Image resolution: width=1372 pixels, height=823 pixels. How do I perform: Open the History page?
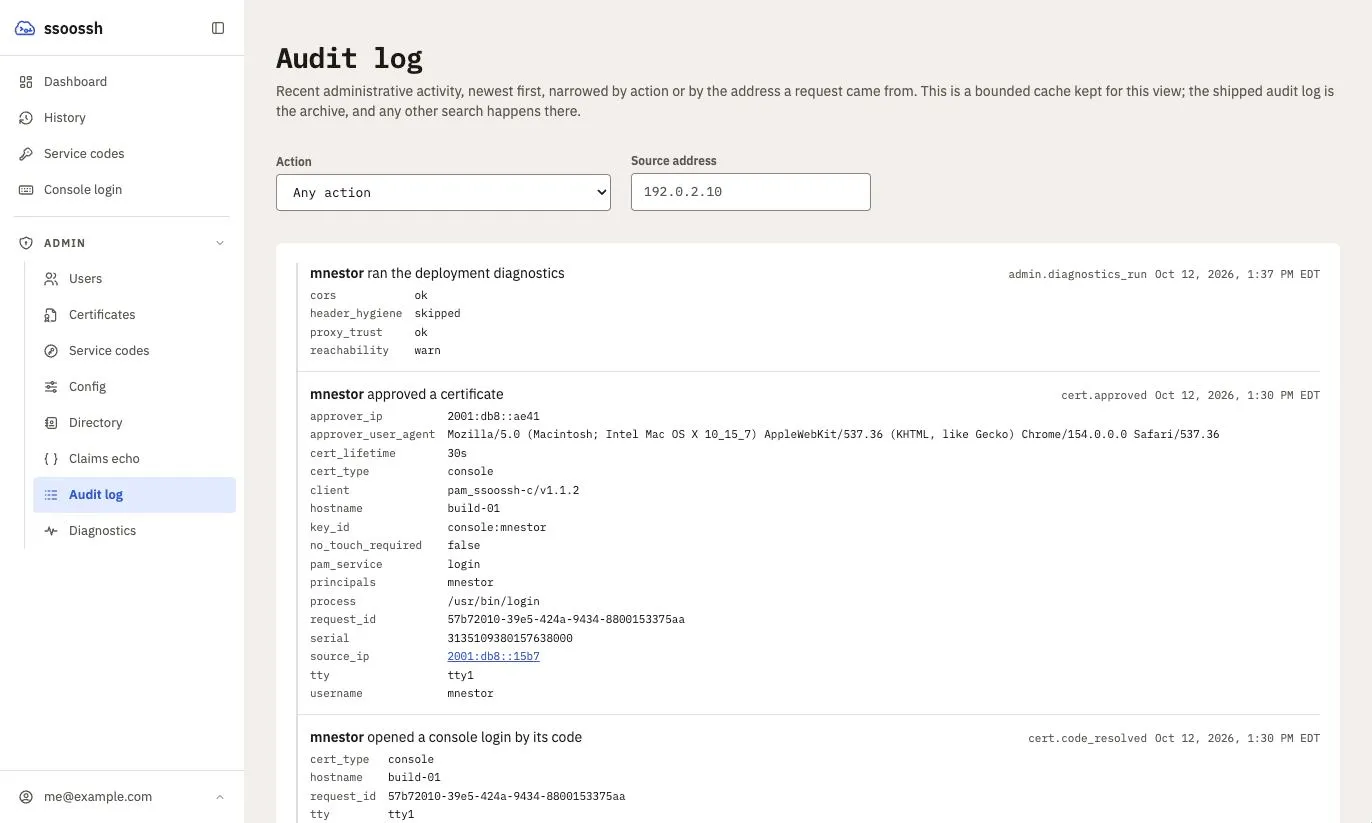122,118
